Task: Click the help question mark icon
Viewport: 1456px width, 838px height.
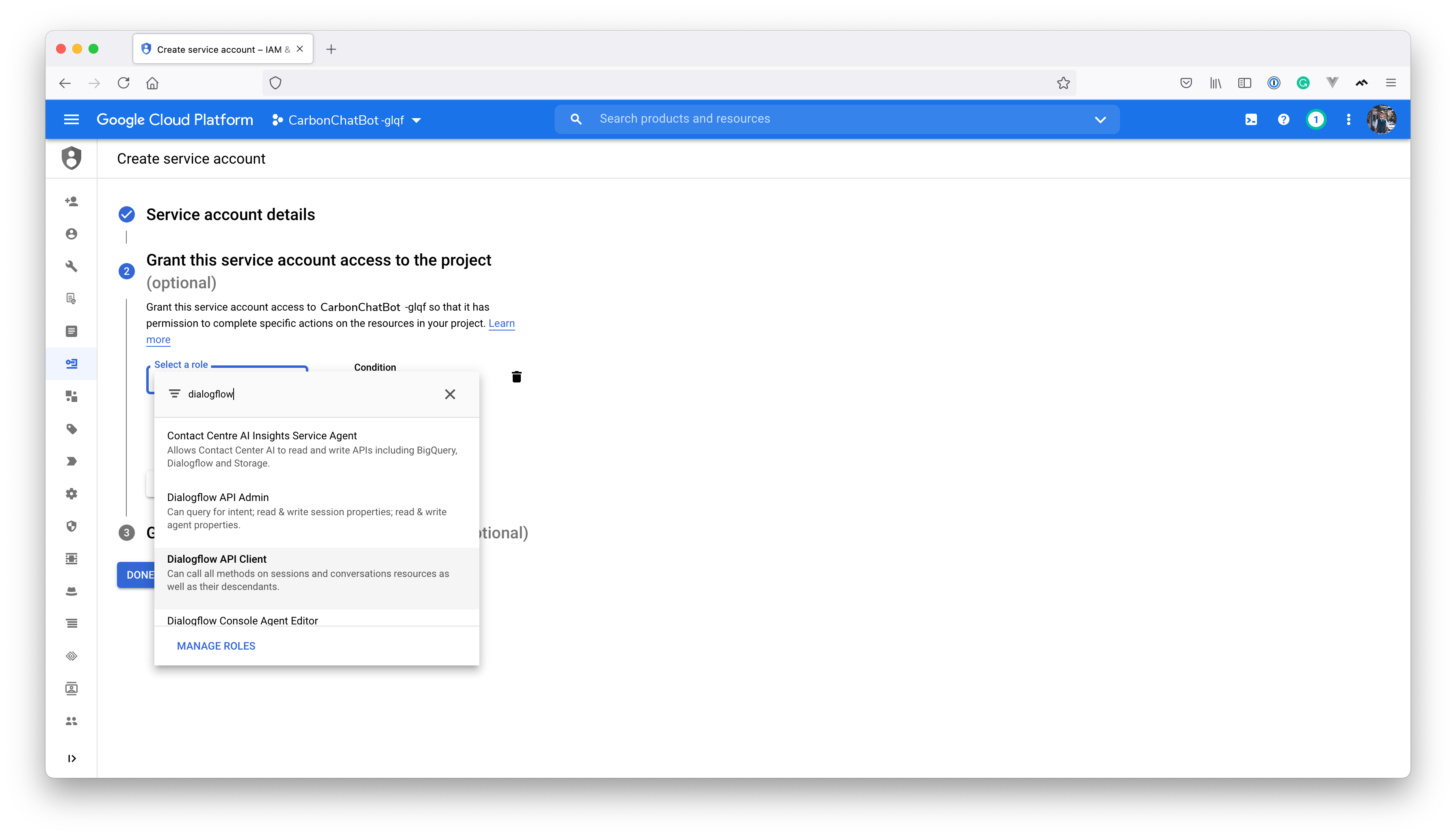Action: tap(1283, 120)
